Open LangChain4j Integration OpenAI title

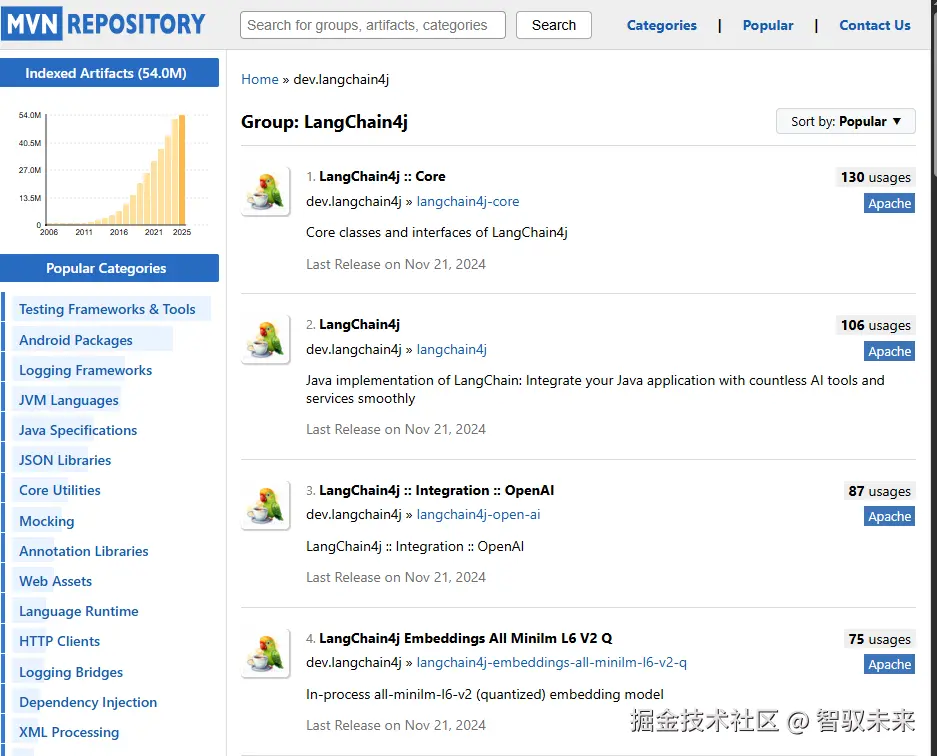(437, 491)
